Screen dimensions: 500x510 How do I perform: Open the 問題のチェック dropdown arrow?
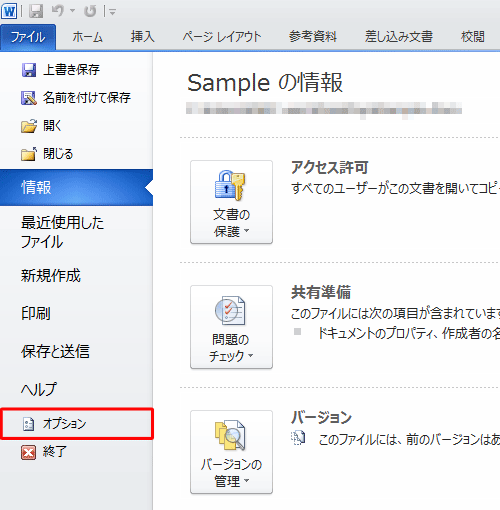(251, 355)
